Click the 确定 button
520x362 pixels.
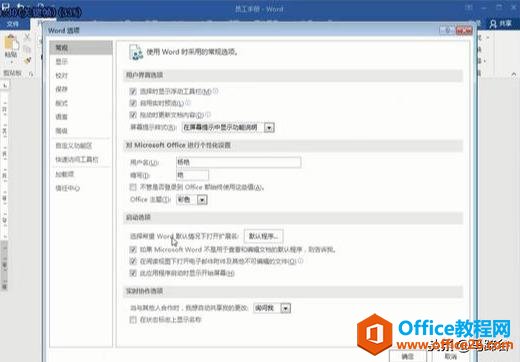pyautogui.click(x=408, y=356)
